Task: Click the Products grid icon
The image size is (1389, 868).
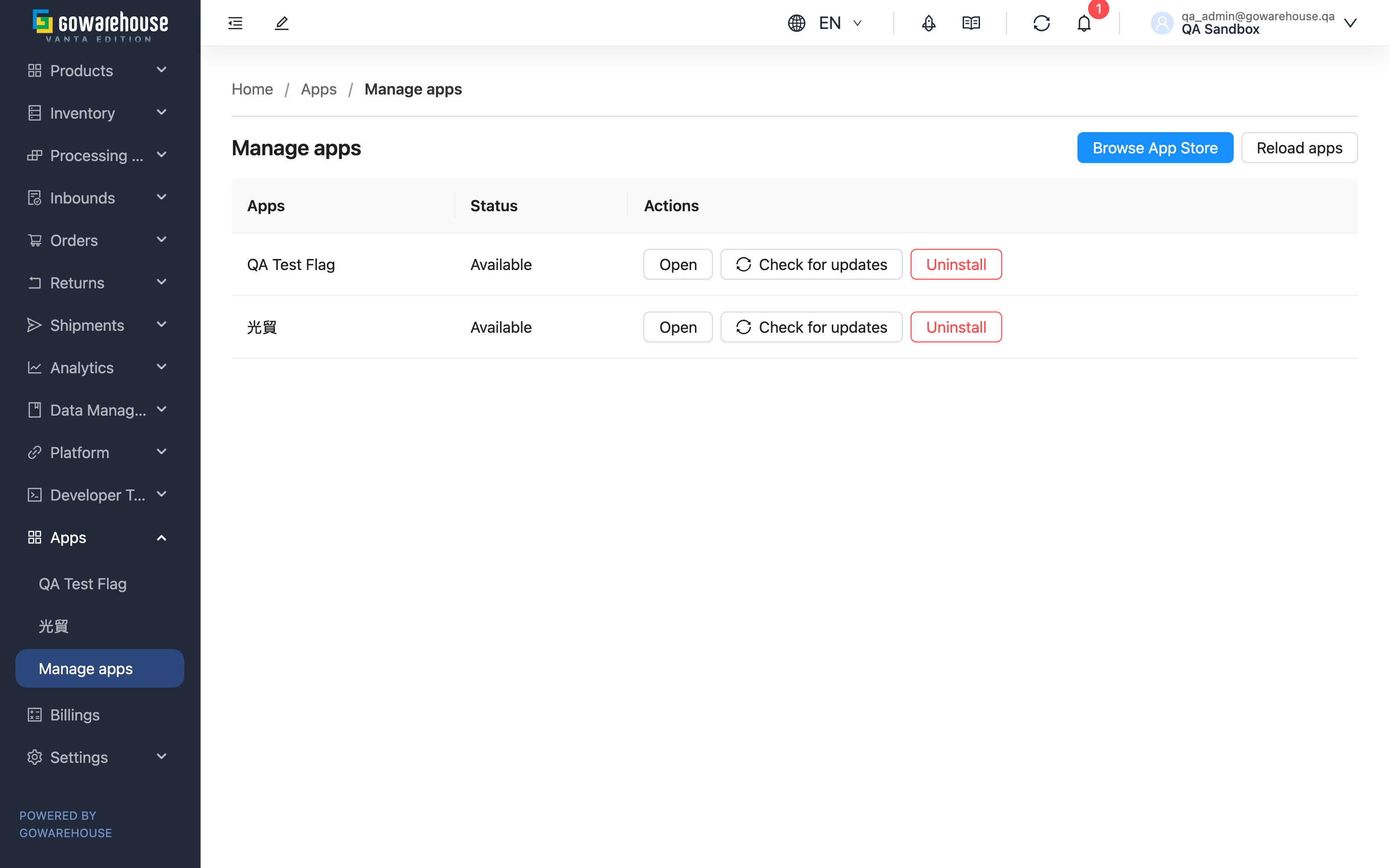Action: pyautogui.click(x=34, y=70)
